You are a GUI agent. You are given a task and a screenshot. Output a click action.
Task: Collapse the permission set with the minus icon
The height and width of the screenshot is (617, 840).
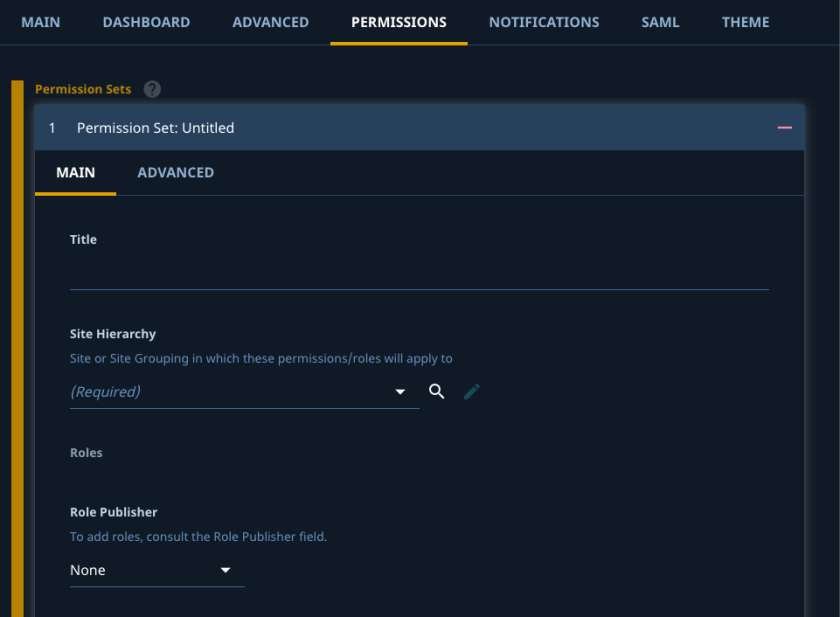click(x=784, y=128)
